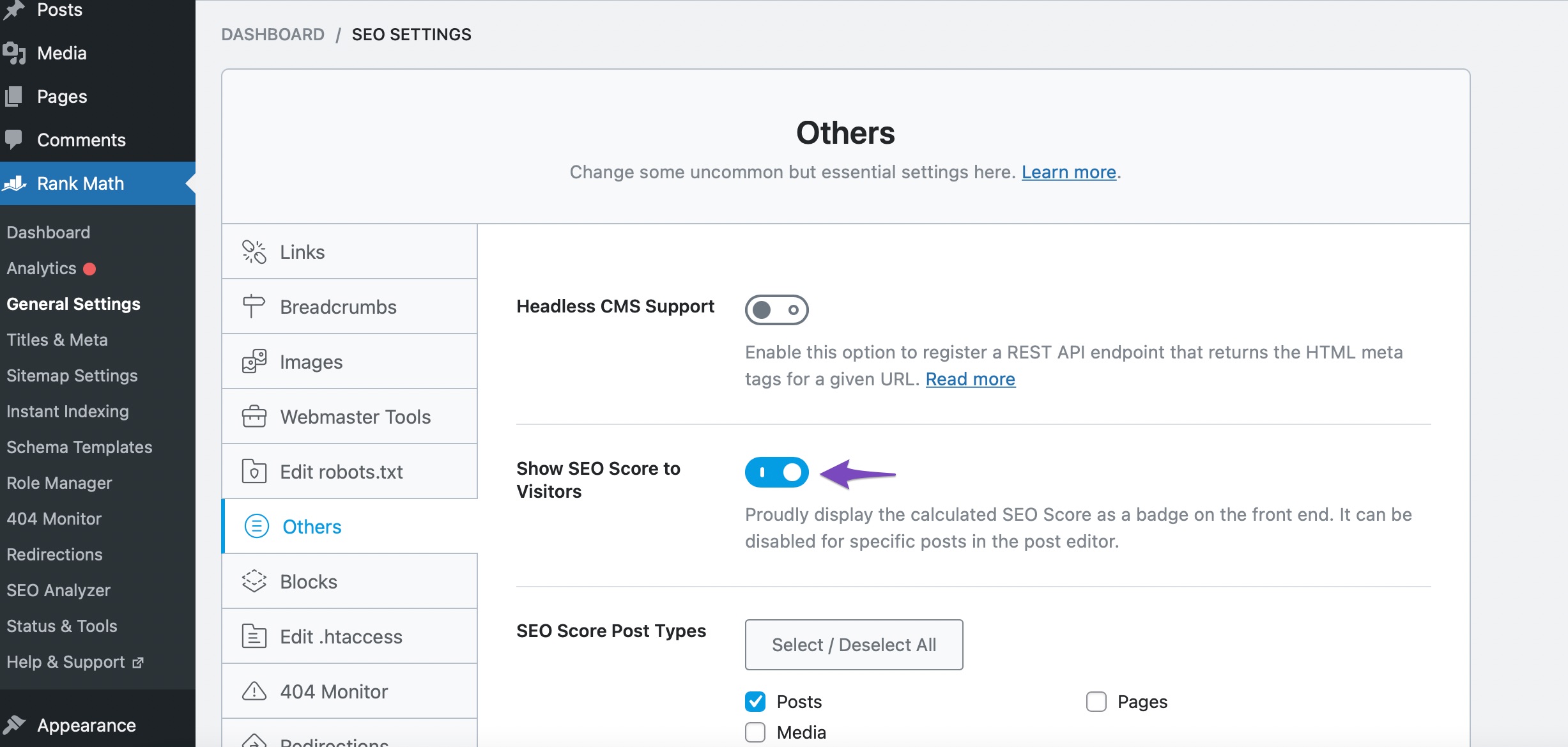1568x747 pixels.
Task: Open the Read more link
Action: click(x=970, y=380)
